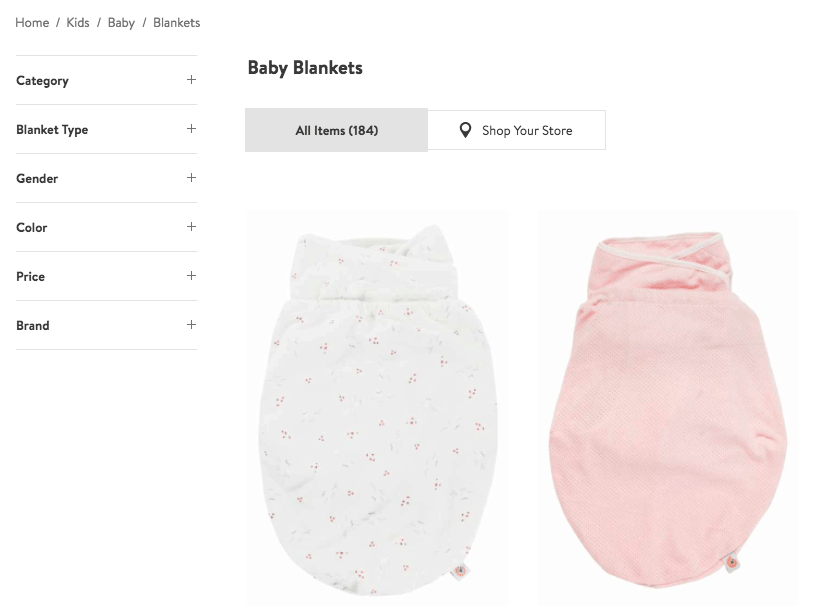Navigate to the Baby breadcrumb link

tap(121, 23)
